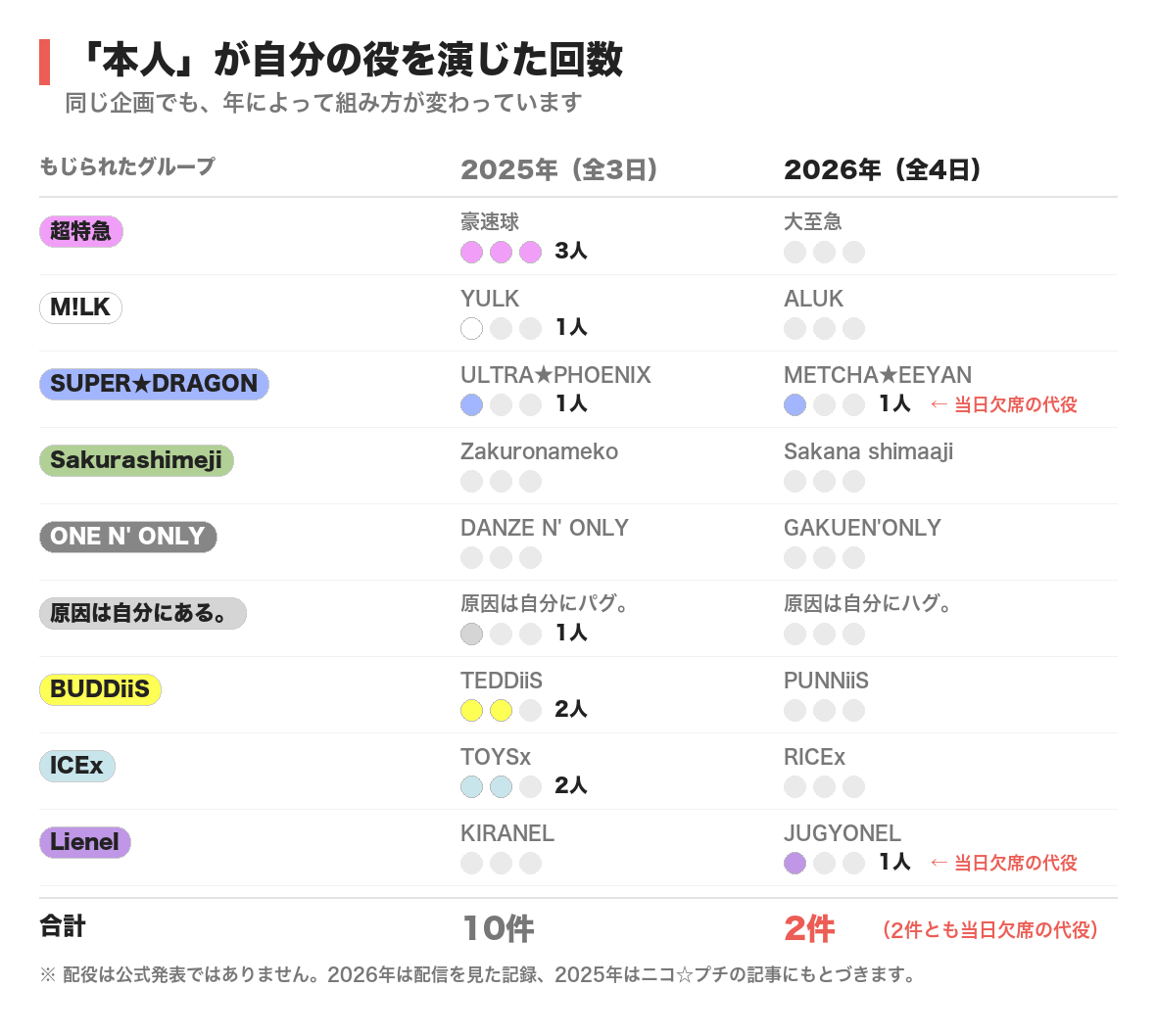Click the subtitle 同じ企画でも、年によって組み方が変わっています
This screenshot has height=1036, width=1156.
[323, 103]
